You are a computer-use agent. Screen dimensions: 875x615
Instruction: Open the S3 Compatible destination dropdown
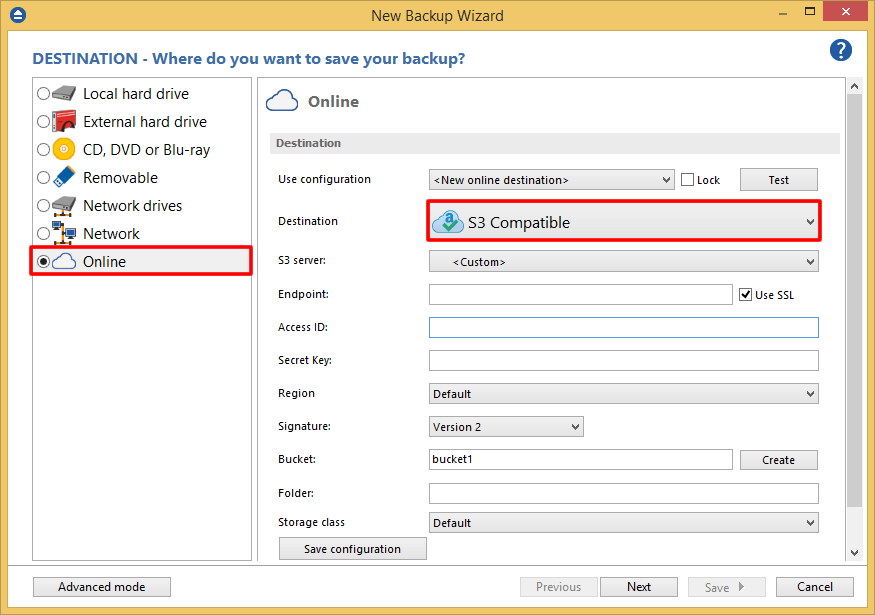pyautogui.click(x=624, y=222)
